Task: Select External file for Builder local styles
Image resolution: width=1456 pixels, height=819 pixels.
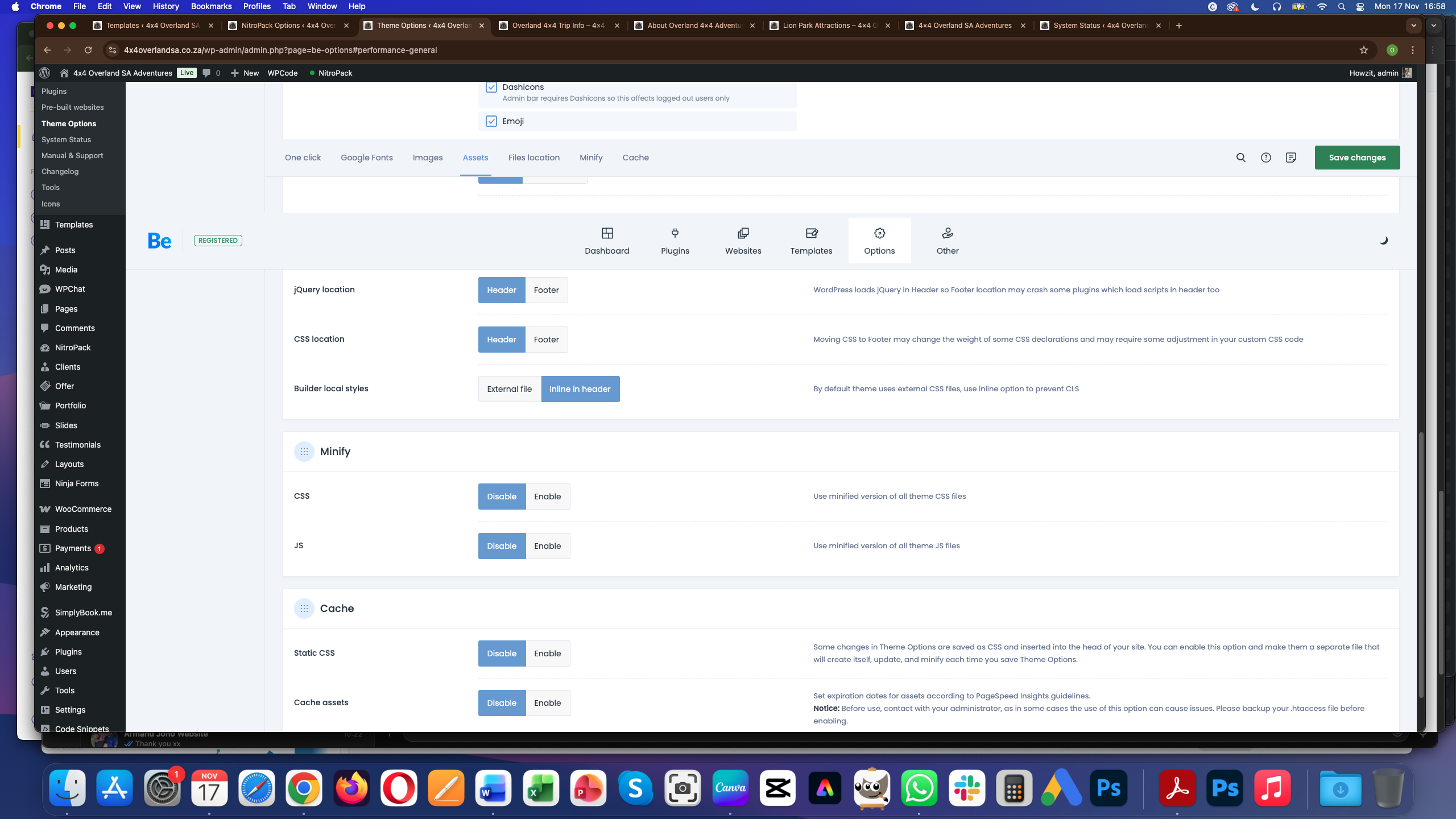Action: coord(509,389)
